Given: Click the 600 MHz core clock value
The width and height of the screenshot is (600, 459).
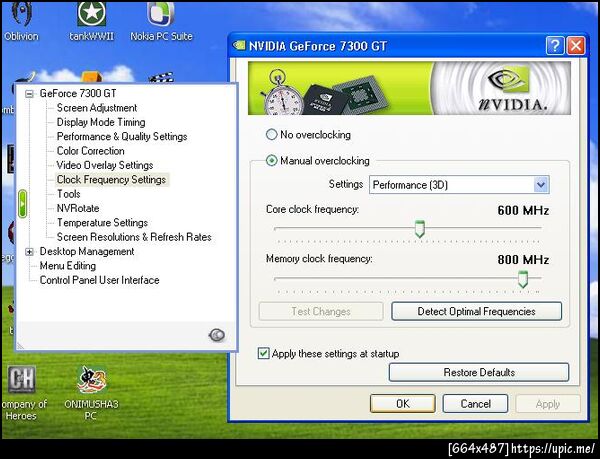Looking at the screenshot, I should (x=523, y=210).
